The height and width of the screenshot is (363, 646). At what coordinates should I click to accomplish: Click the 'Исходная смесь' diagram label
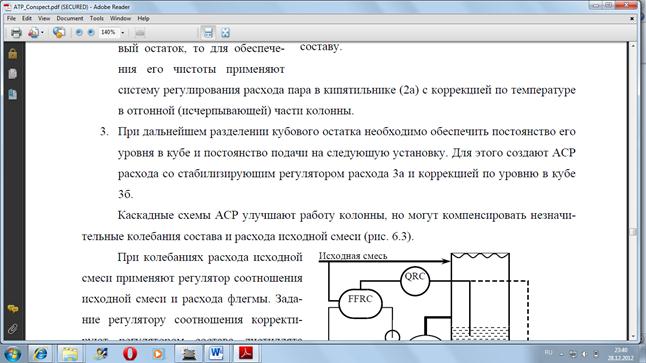(353, 256)
